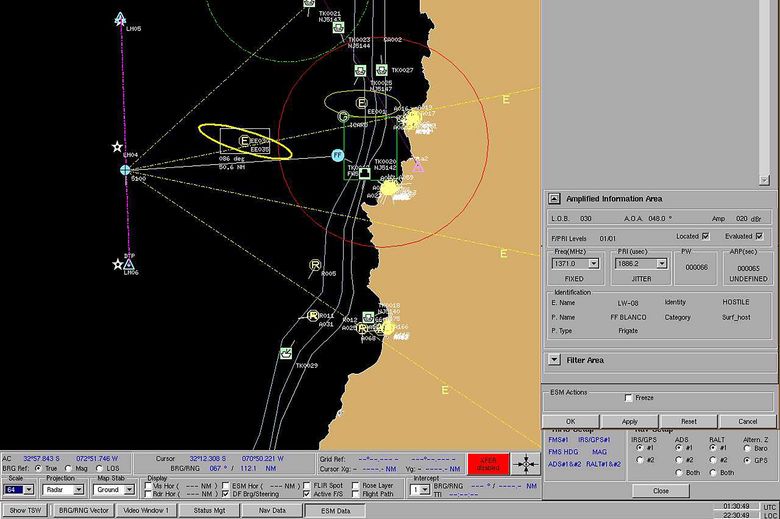
Task: Toggle the Evaluated checkbox
Action: pos(759,236)
